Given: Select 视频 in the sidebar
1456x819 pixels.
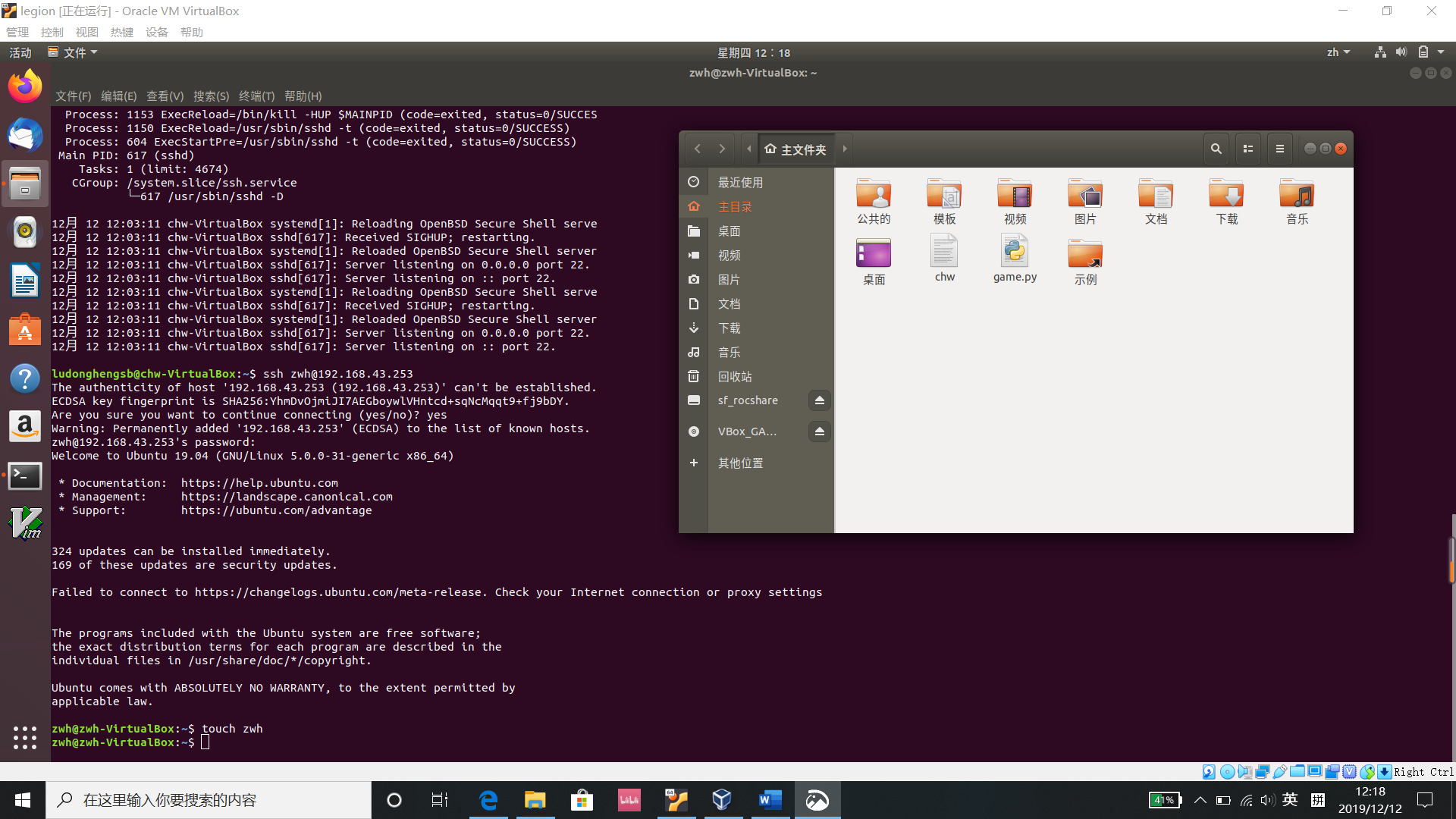Looking at the screenshot, I should (757, 255).
